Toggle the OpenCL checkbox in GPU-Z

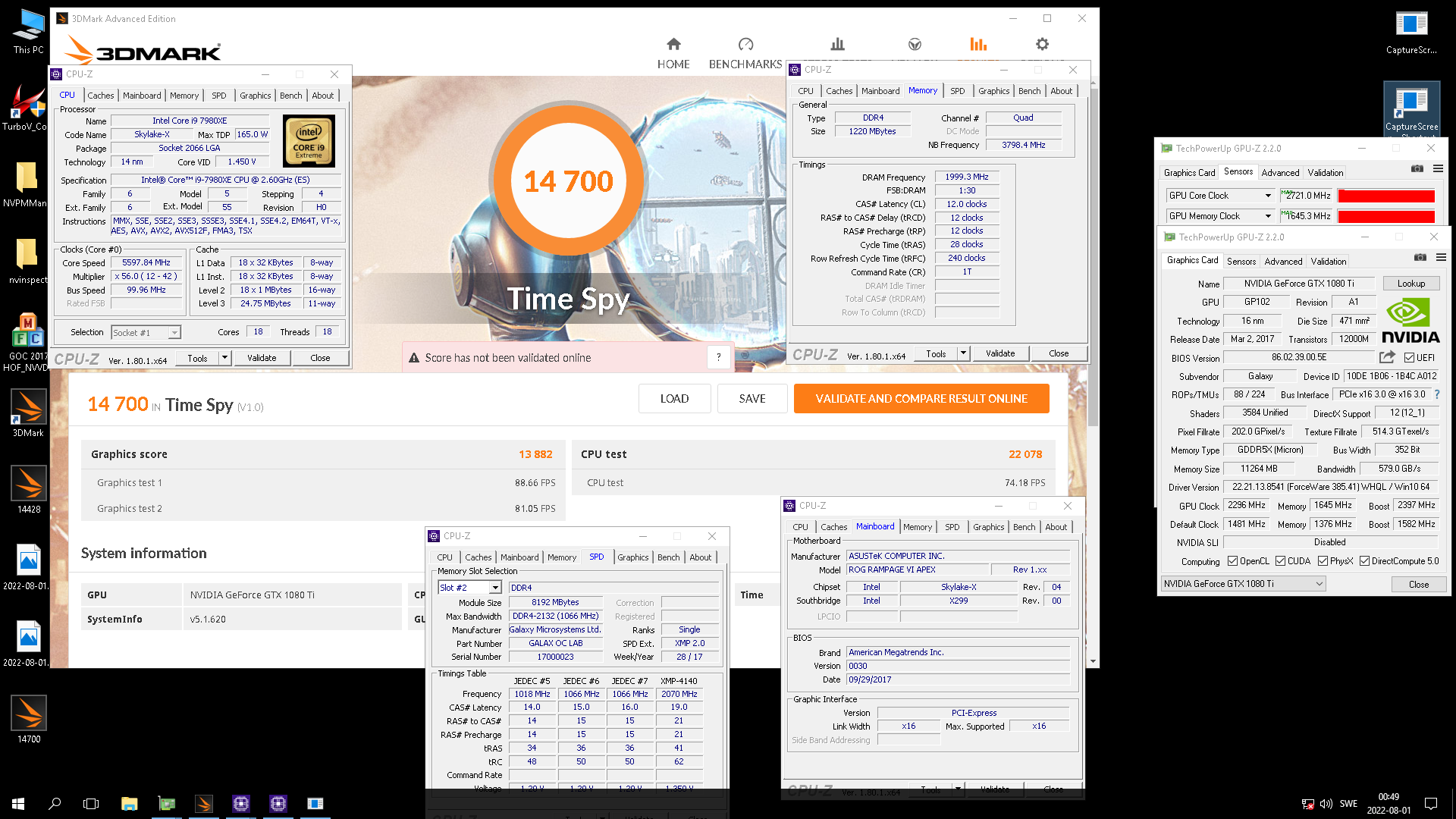tap(1233, 561)
